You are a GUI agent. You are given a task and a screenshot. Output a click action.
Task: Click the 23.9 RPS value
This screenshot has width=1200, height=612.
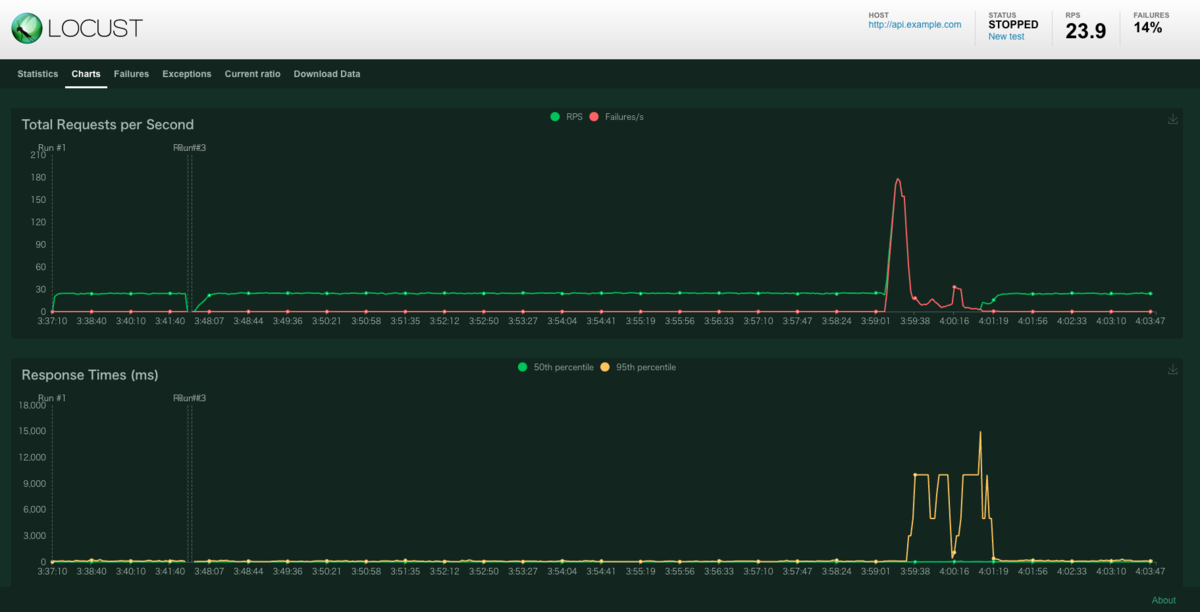coord(1086,31)
